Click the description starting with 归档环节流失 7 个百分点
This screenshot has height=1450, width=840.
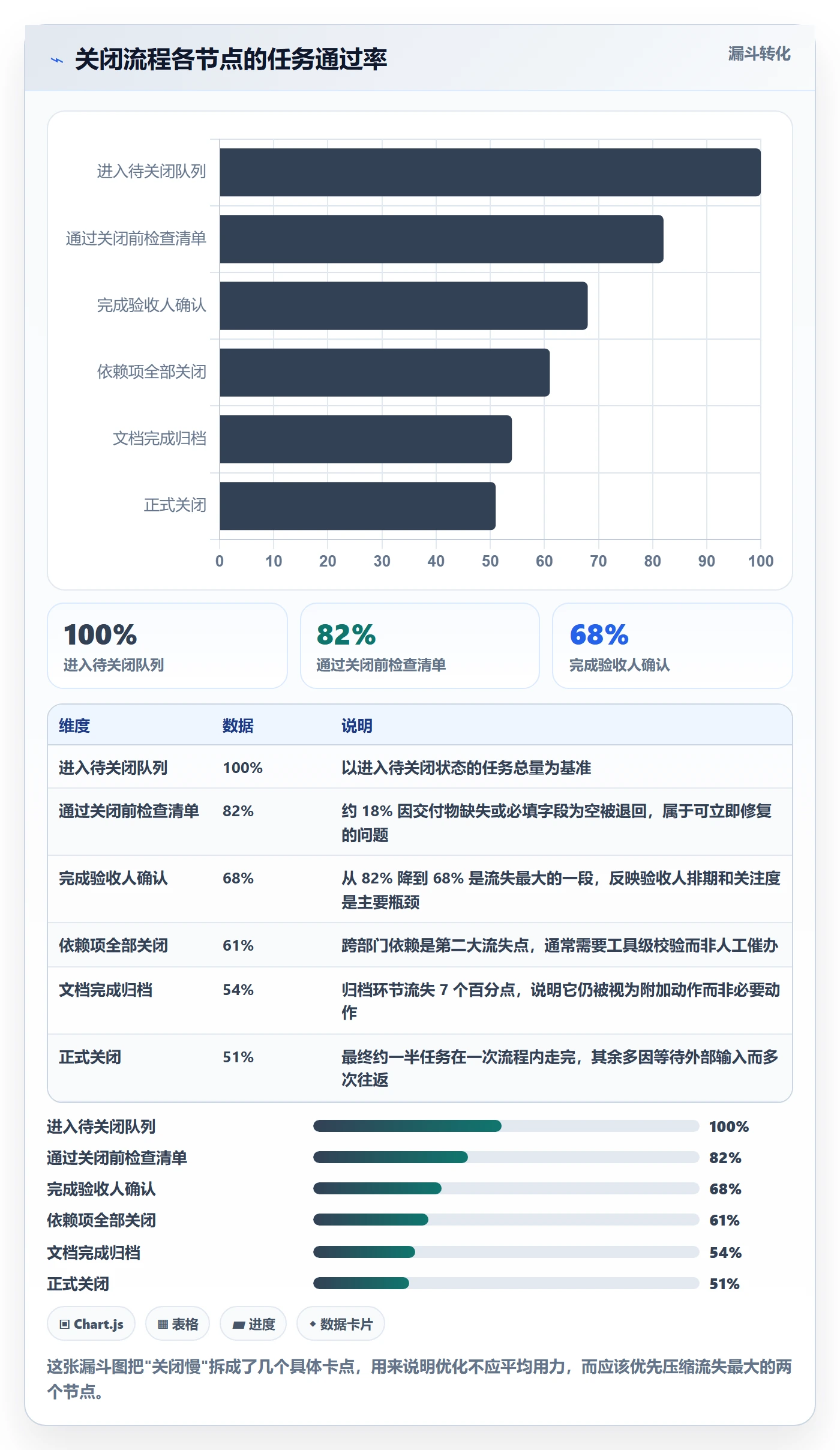point(561,1001)
